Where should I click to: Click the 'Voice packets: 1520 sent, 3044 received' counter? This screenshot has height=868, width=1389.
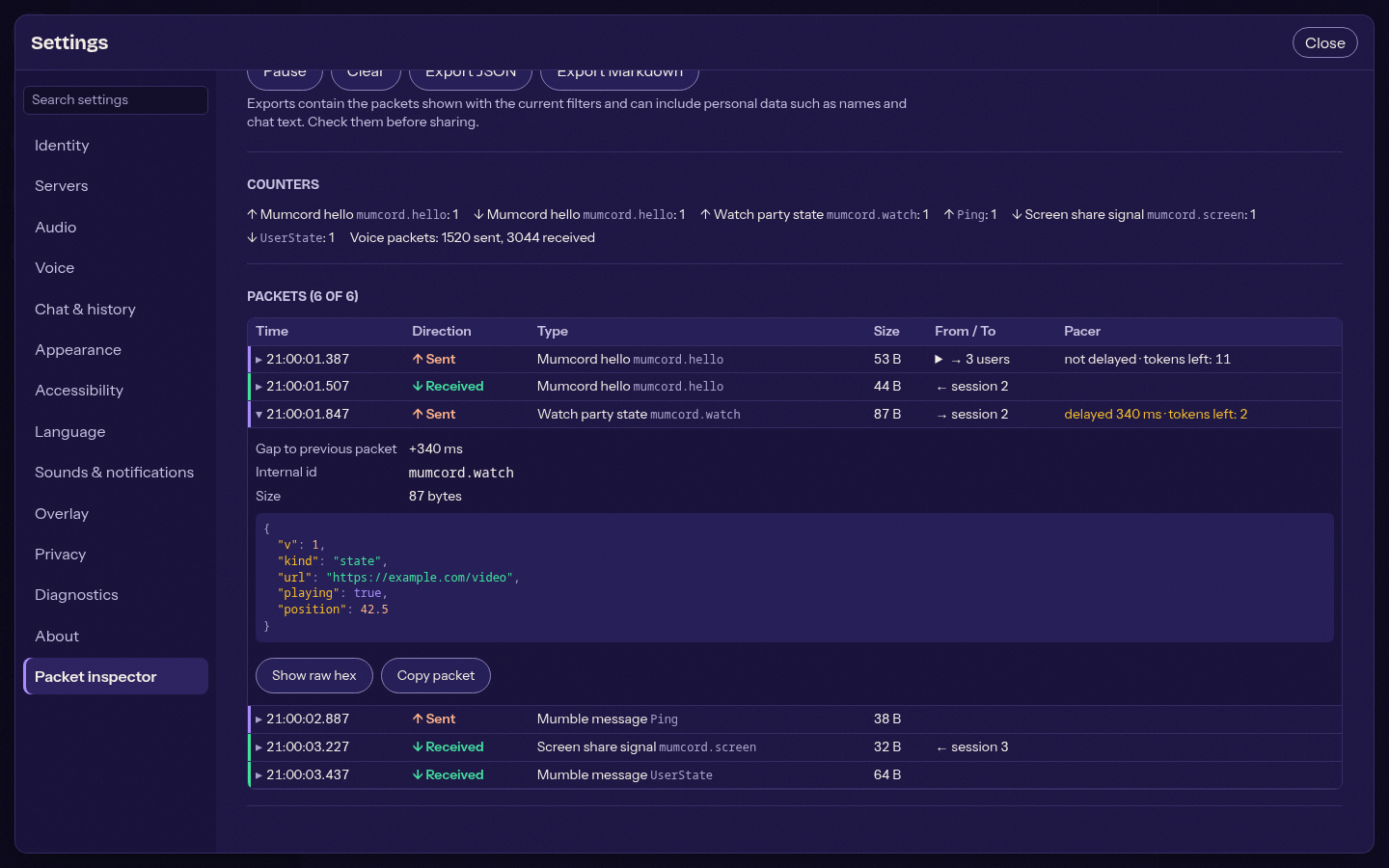473,237
